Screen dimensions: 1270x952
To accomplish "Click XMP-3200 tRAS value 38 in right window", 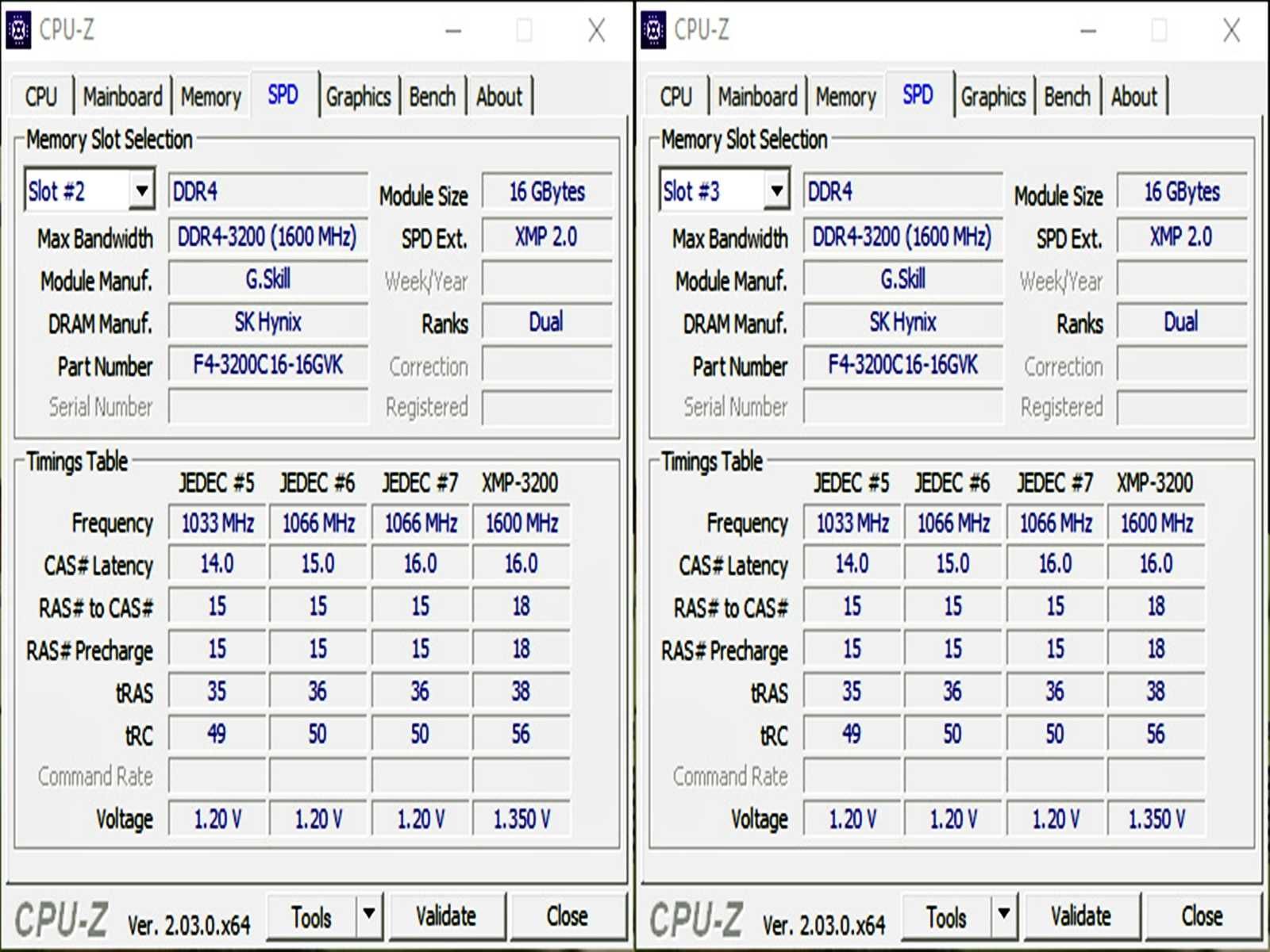I will point(1156,692).
